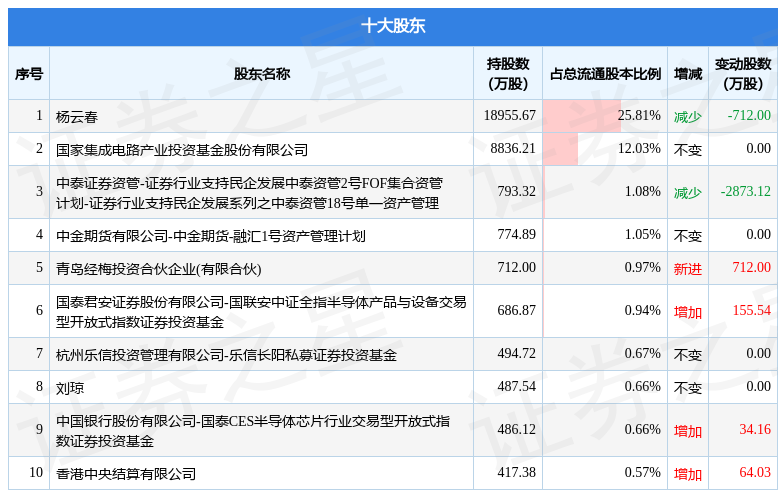This screenshot has height=498, width=778.
Task: Select 国家集成电路产业投资基金股份有限公司 row name
Action: [182, 150]
